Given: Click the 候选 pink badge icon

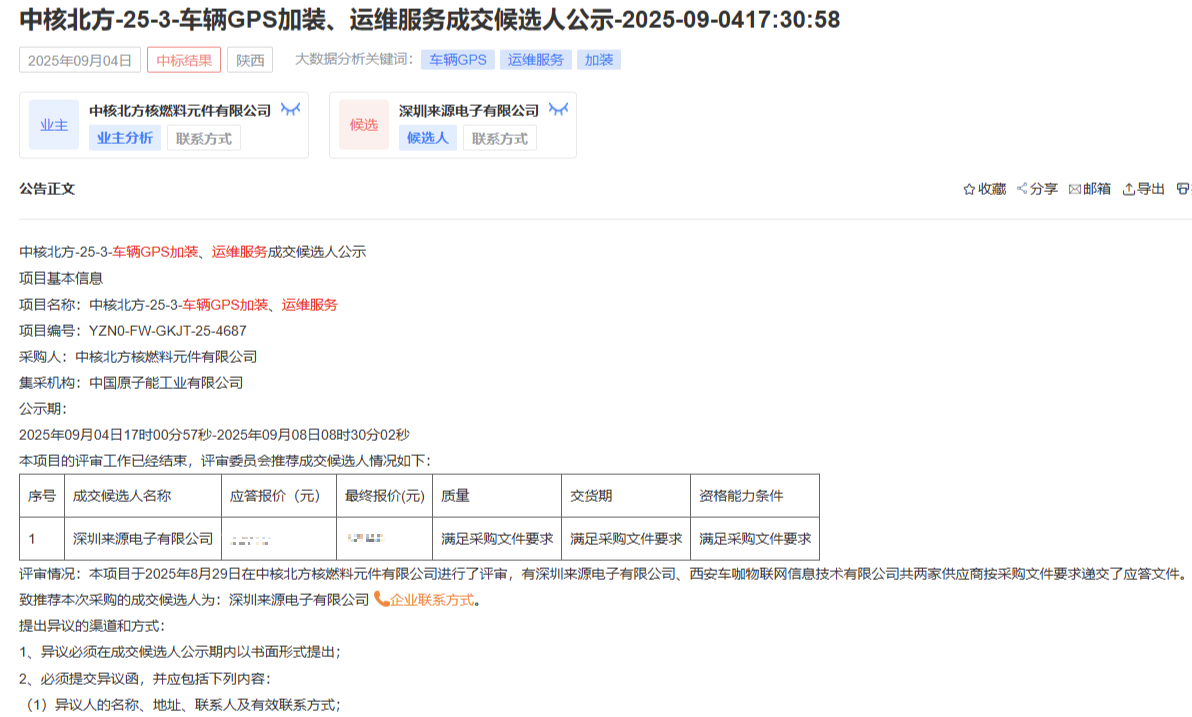Looking at the screenshot, I should point(363,125).
